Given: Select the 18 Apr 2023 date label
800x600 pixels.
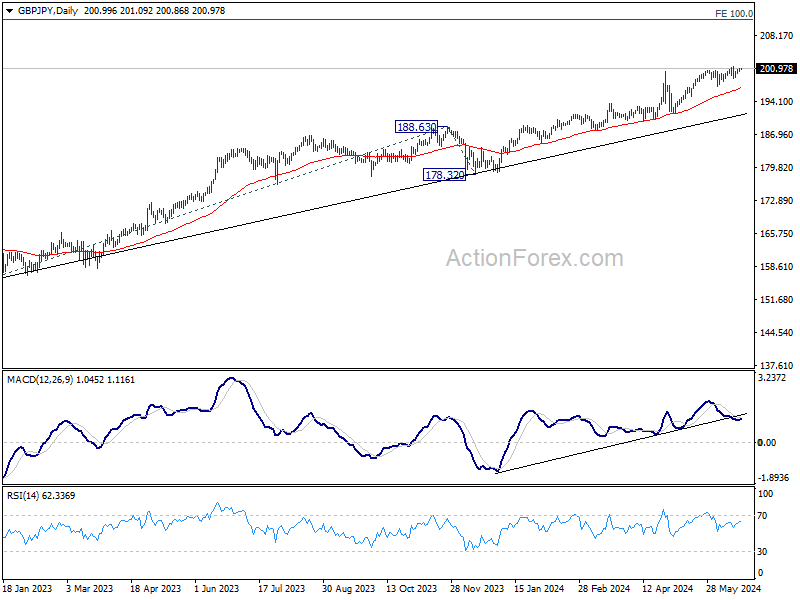Looking at the screenshot, I should click(156, 588).
